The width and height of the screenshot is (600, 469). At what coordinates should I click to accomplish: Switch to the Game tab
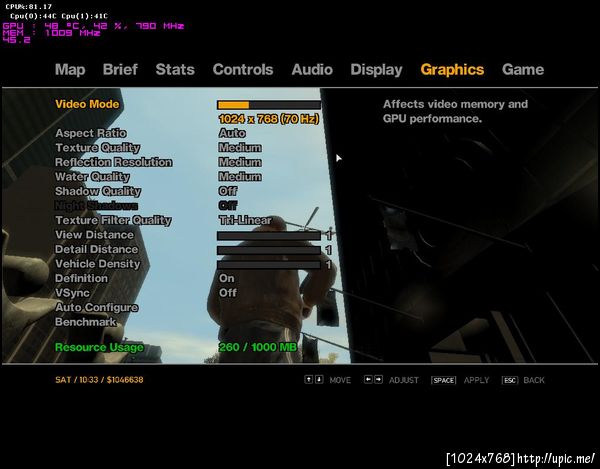tap(523, 69)
